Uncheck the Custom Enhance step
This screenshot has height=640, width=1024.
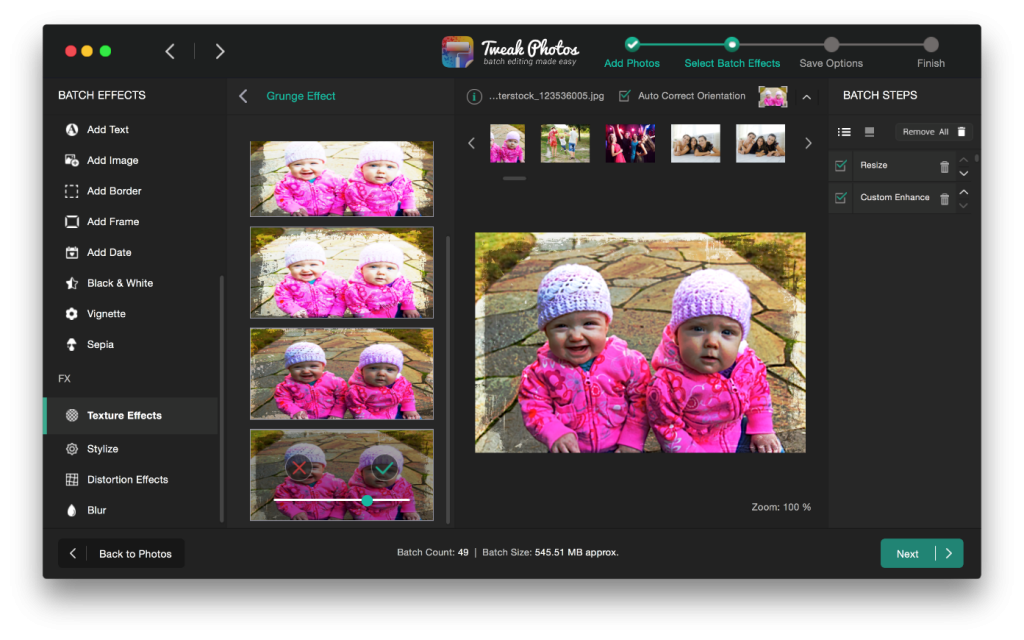coord(840,197)
